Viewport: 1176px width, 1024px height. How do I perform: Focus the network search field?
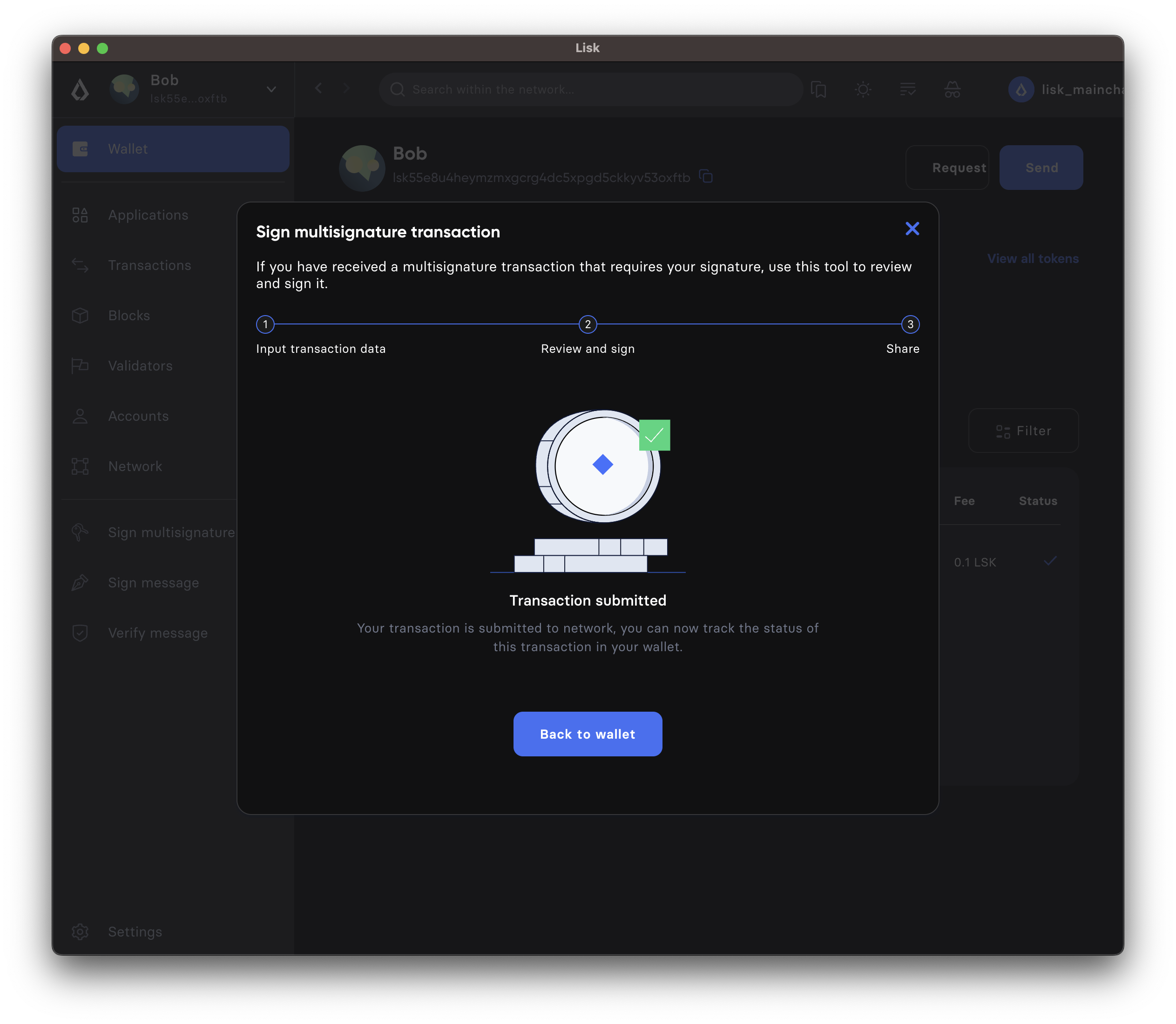tap(591, 90)
